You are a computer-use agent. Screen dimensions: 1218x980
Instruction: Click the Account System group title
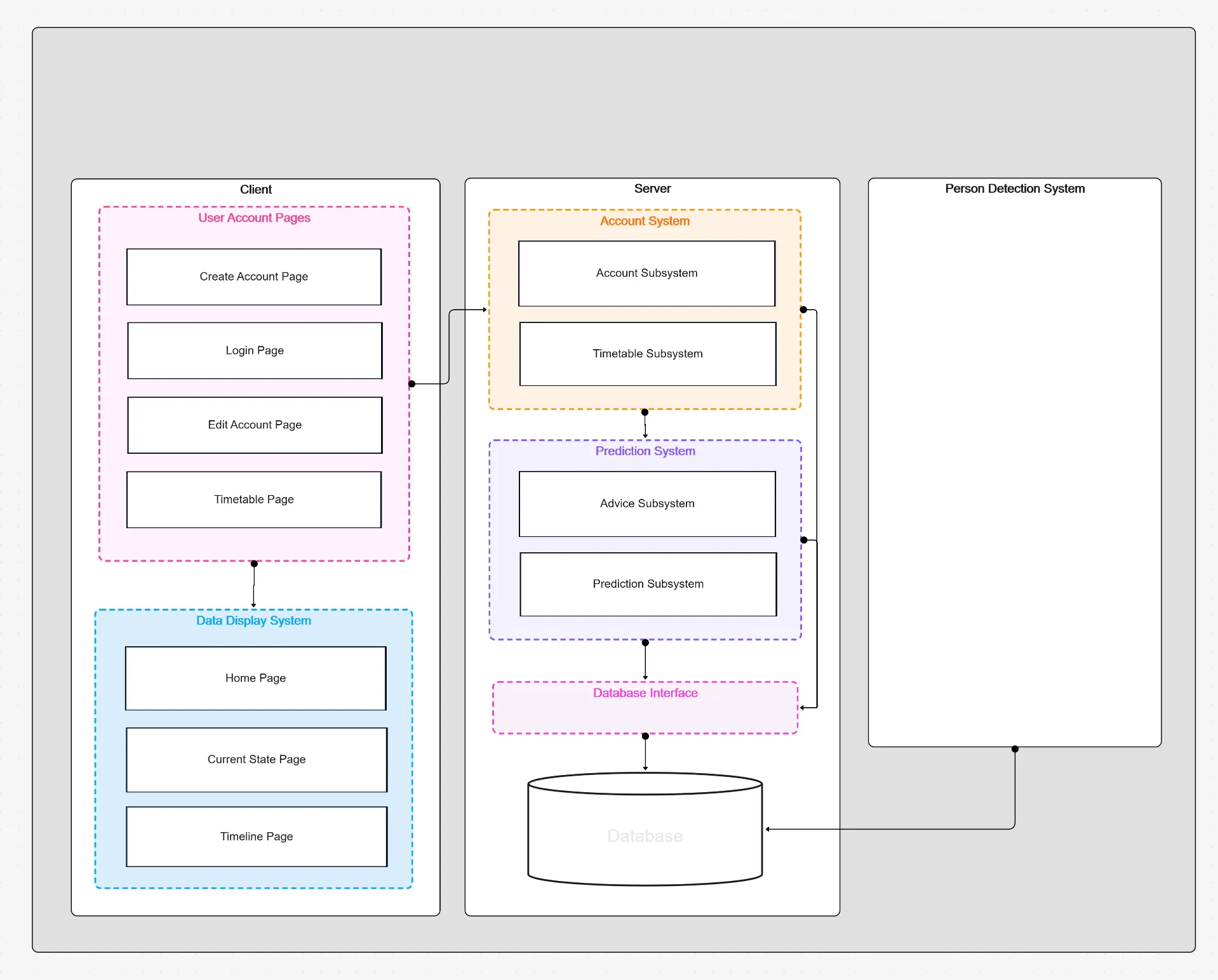pyautogui.click(x=645, y=221)
